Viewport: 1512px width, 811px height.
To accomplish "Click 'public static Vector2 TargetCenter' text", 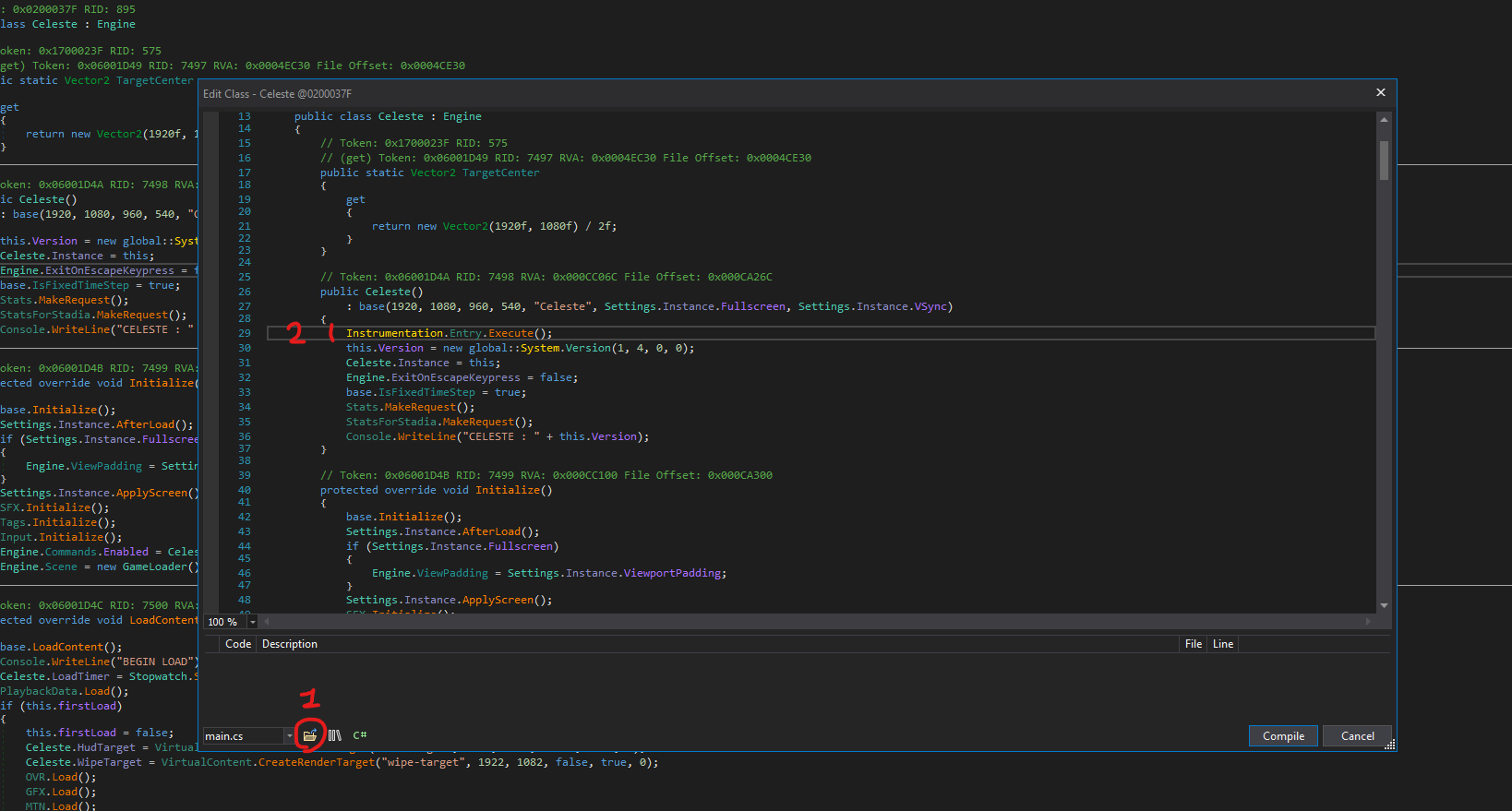I will (429, 173).
